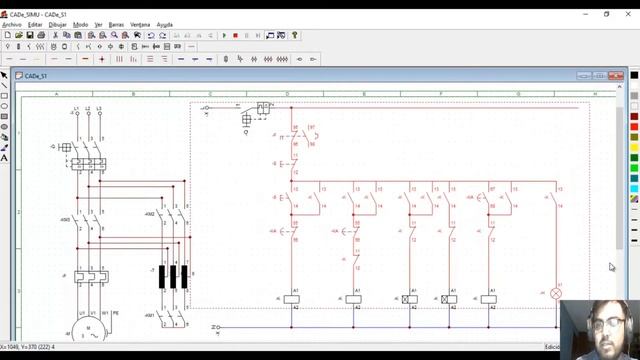Pick the gray color swatch
The image size is (640, 360).
tap(634, 96)
